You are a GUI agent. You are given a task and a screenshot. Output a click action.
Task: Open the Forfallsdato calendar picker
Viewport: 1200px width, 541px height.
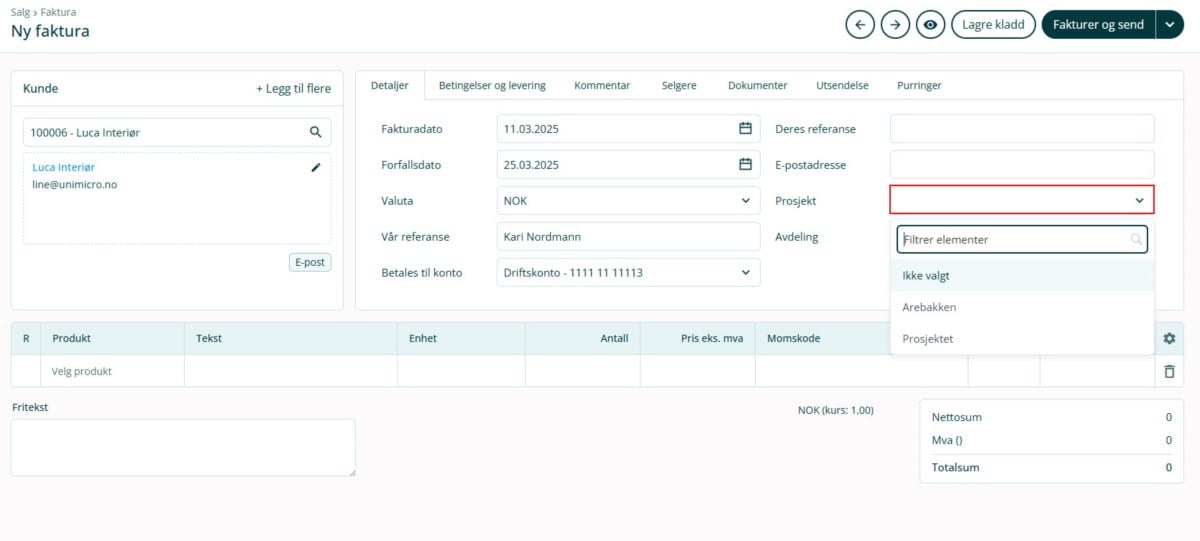coord(745,165)
